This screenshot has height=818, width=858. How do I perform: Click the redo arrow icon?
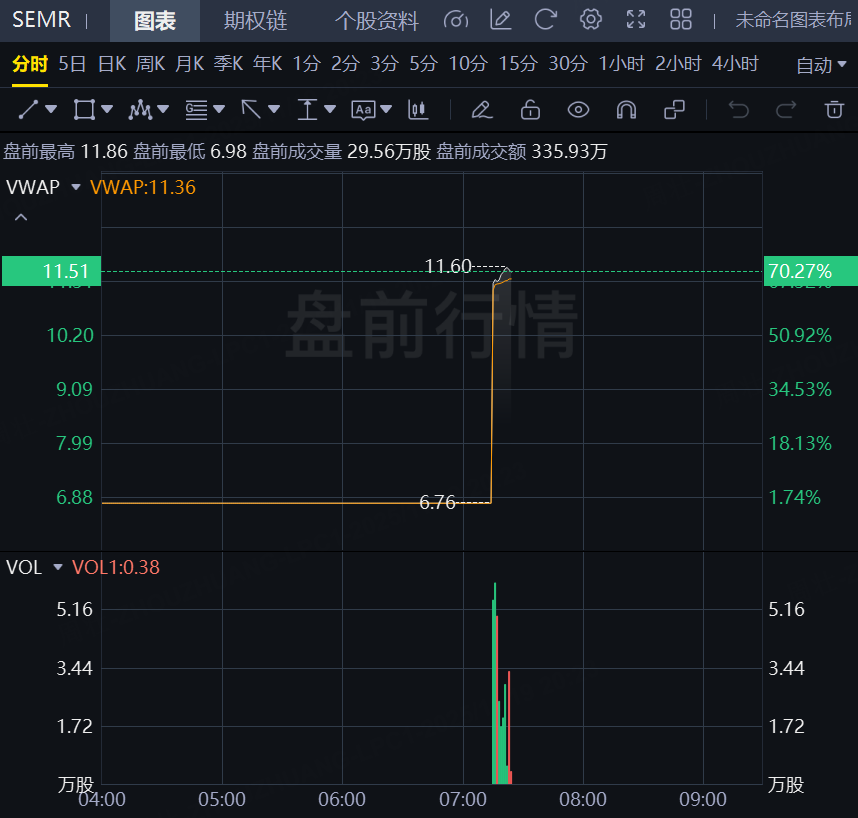(x=786, y=109)
